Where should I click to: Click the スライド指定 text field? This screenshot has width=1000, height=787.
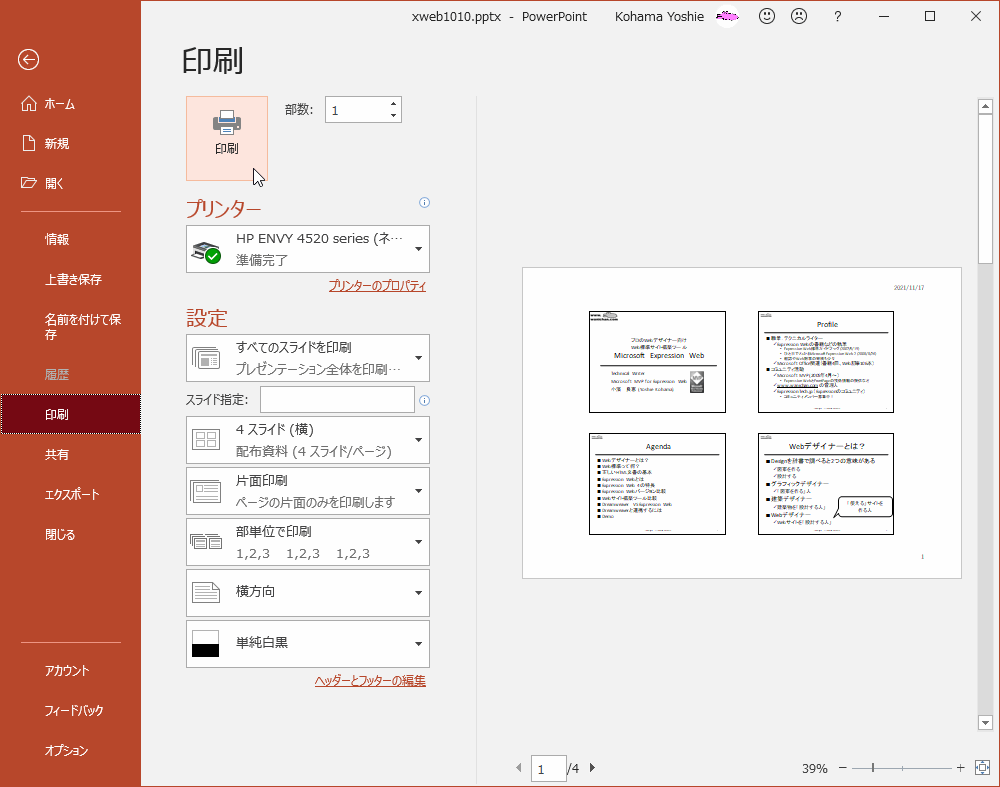[x=337, y=400]
